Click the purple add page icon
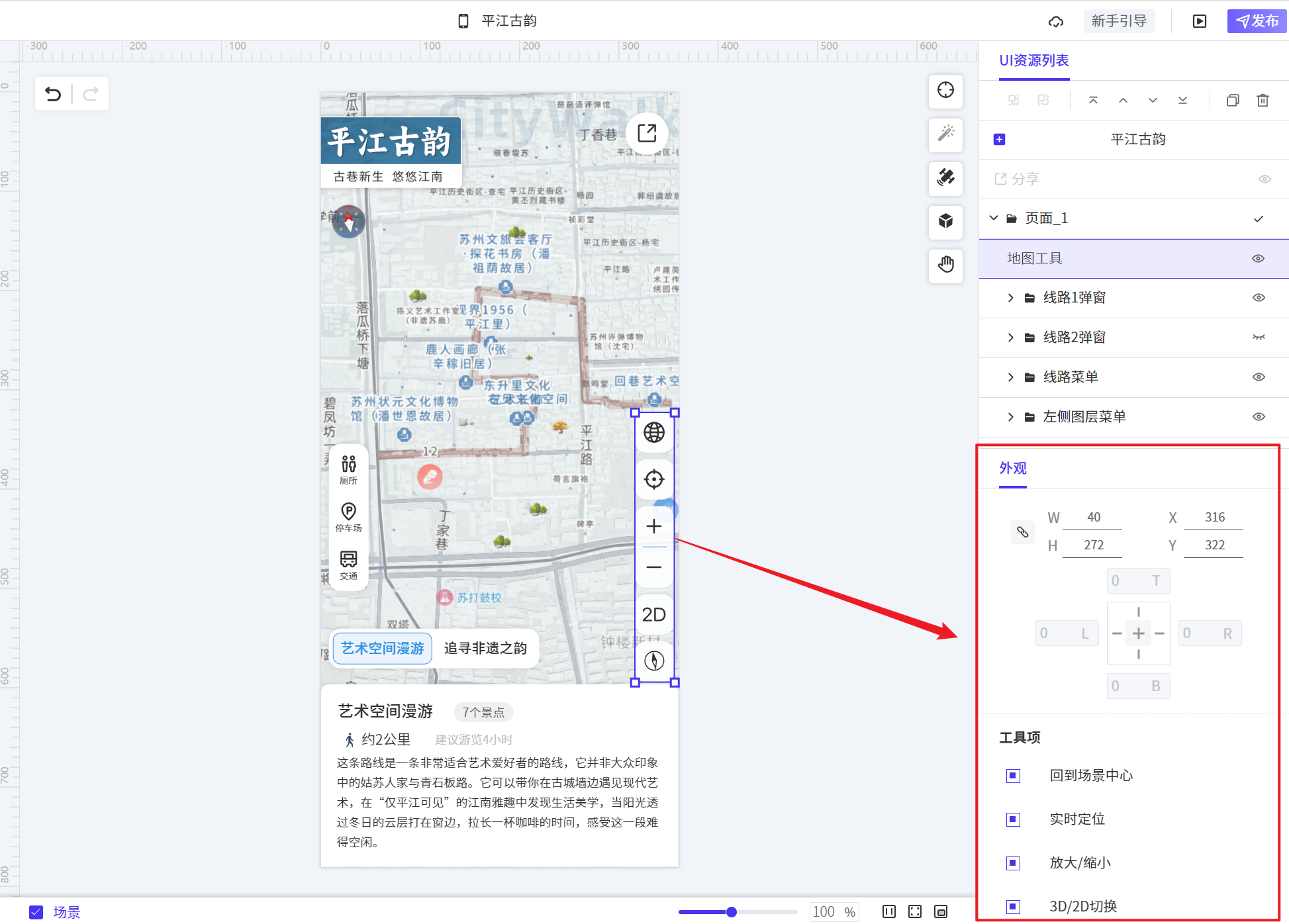This screenshot has height=924, width=1289. click(x=1000, y=139)
